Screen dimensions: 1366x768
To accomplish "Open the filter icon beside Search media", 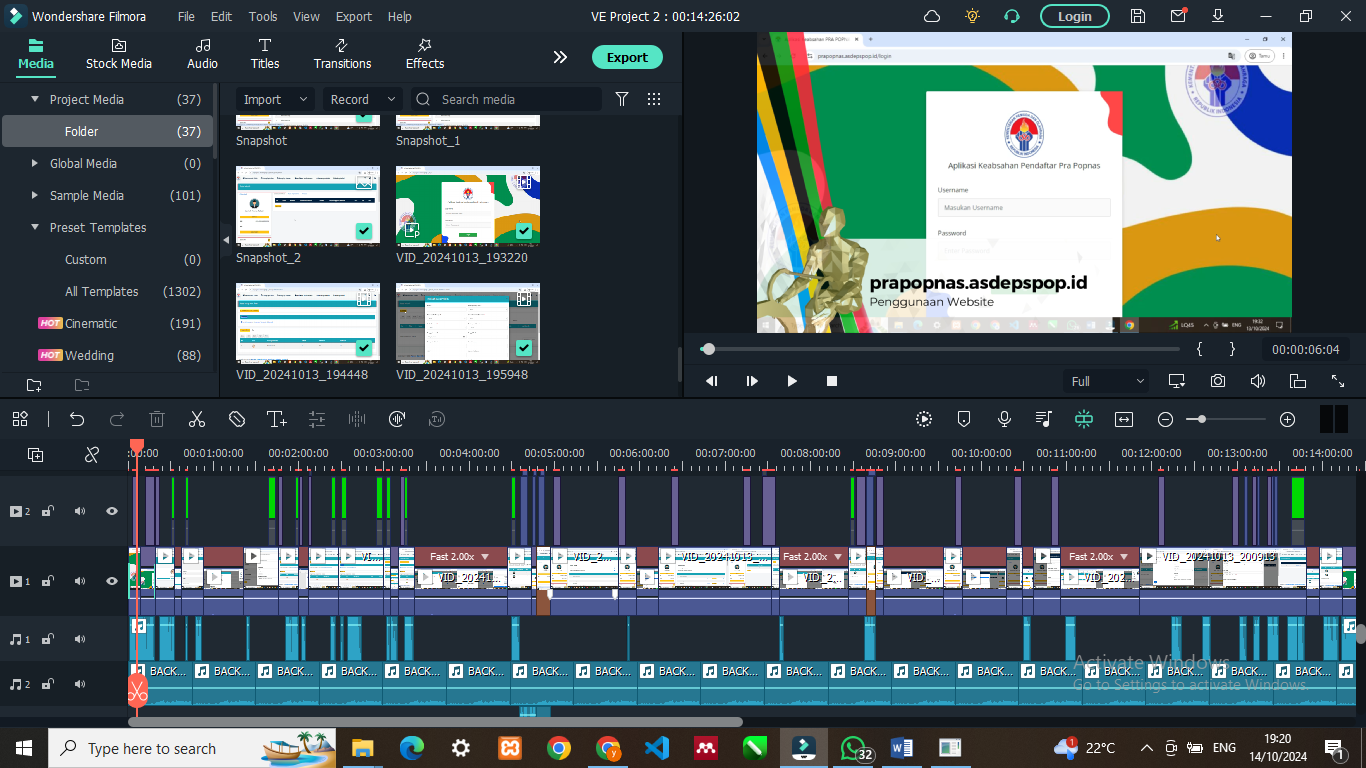I will click(x=622, y=99).
